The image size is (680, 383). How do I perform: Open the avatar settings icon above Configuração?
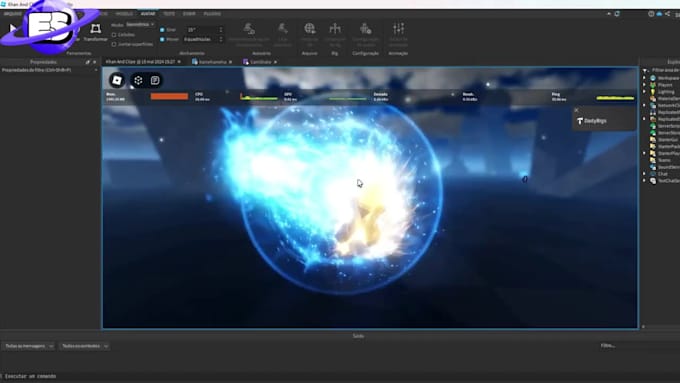point(366,29)
